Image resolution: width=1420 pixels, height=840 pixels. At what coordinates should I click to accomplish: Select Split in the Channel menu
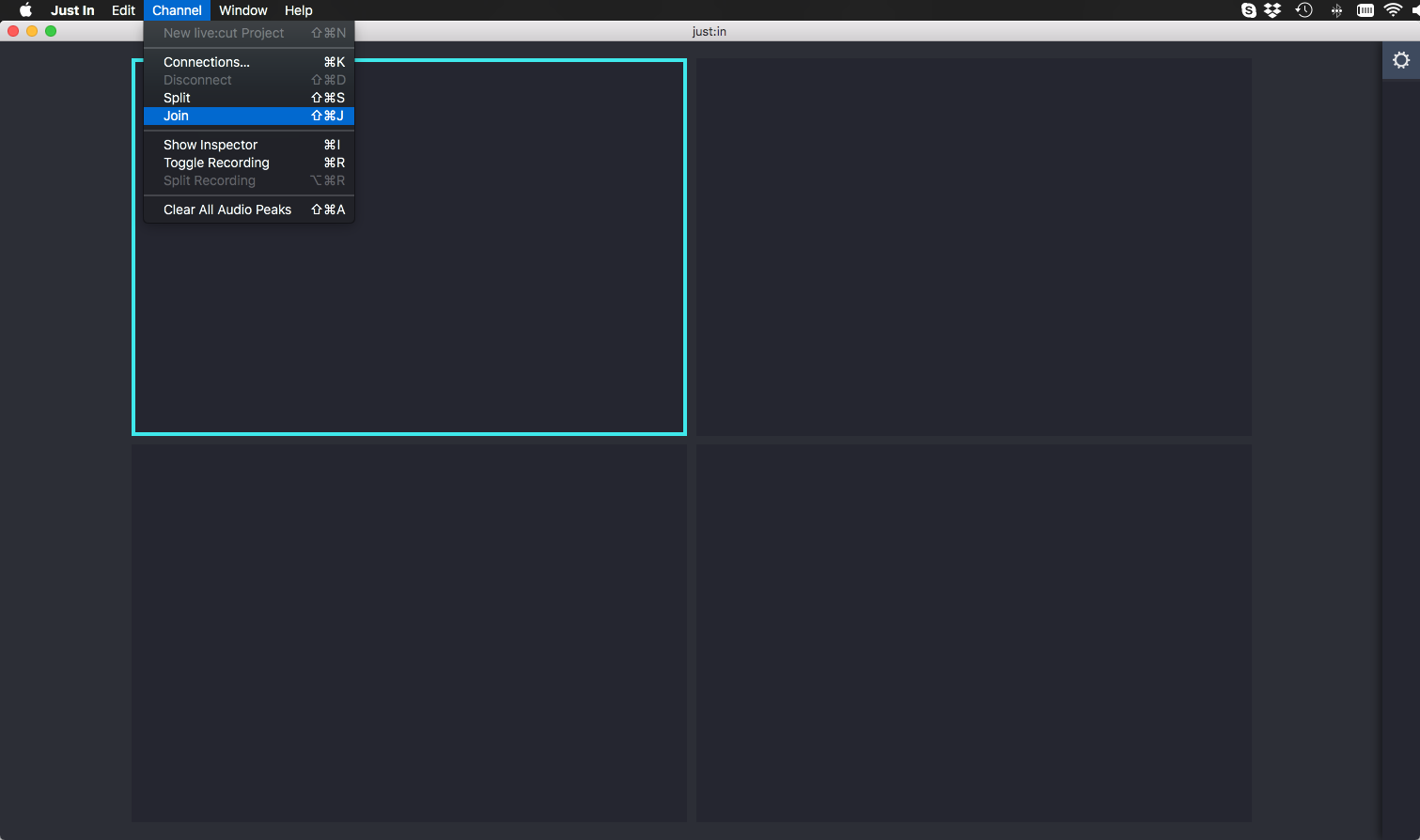249,98
